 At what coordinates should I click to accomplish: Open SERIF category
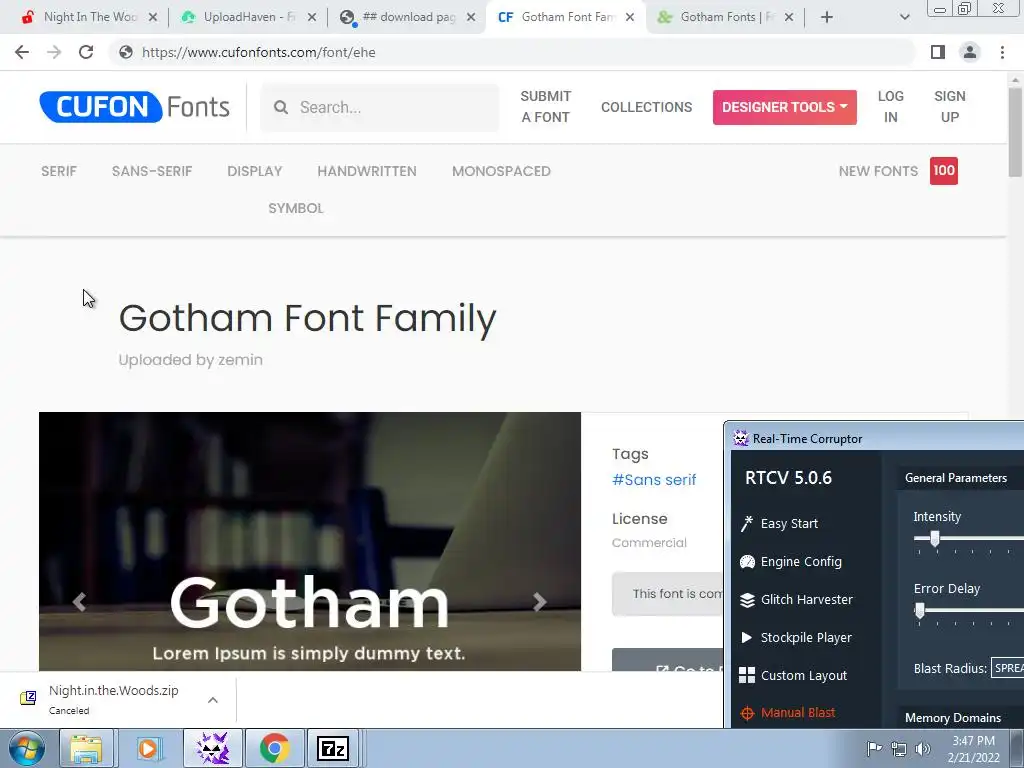[59, 171]
